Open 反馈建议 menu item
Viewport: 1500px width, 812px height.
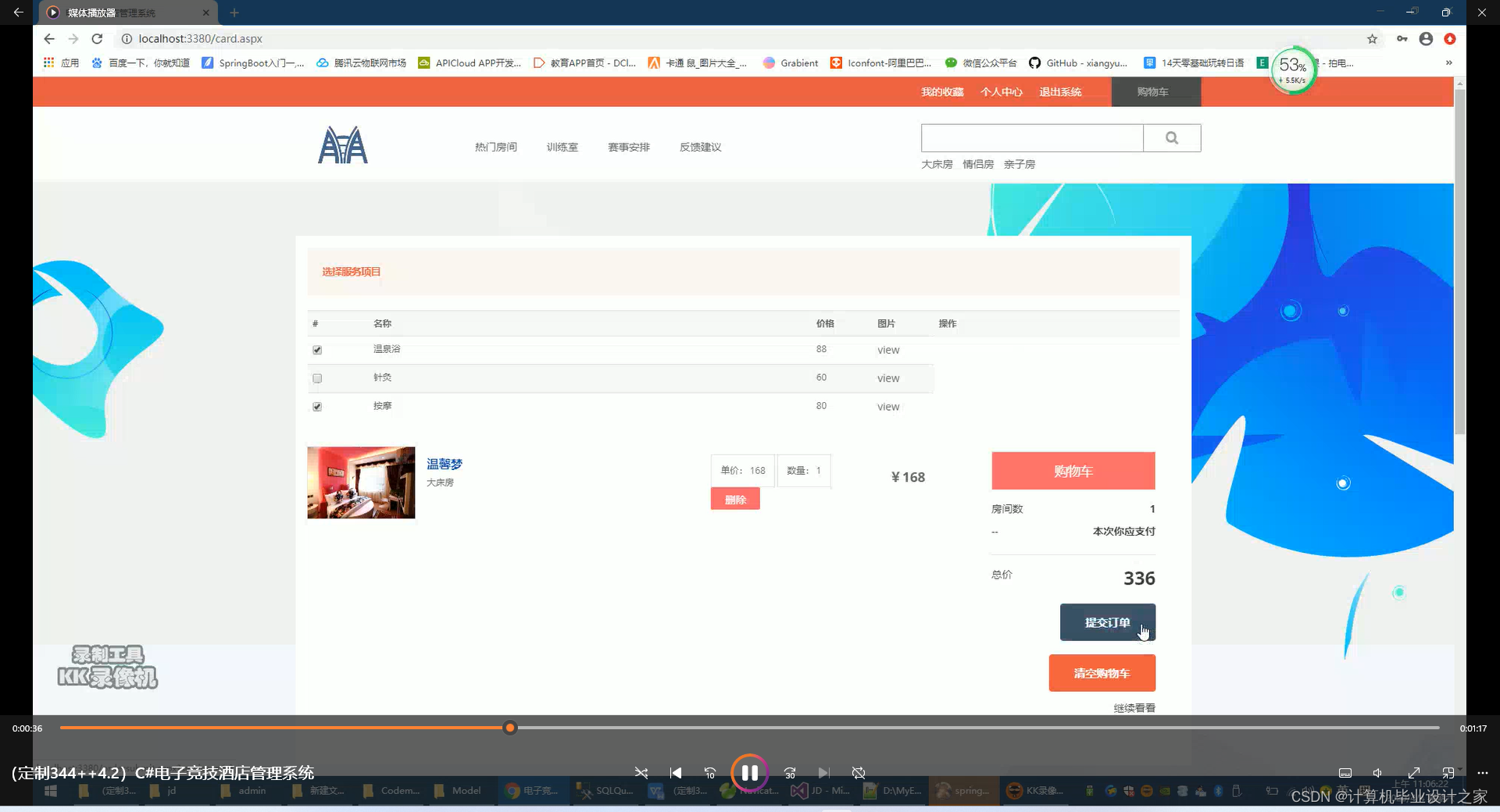point(701,147)
